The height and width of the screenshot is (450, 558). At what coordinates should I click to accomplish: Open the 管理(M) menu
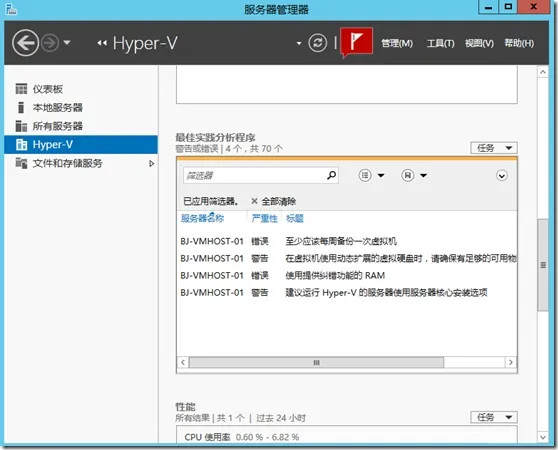tap(397, 43)
